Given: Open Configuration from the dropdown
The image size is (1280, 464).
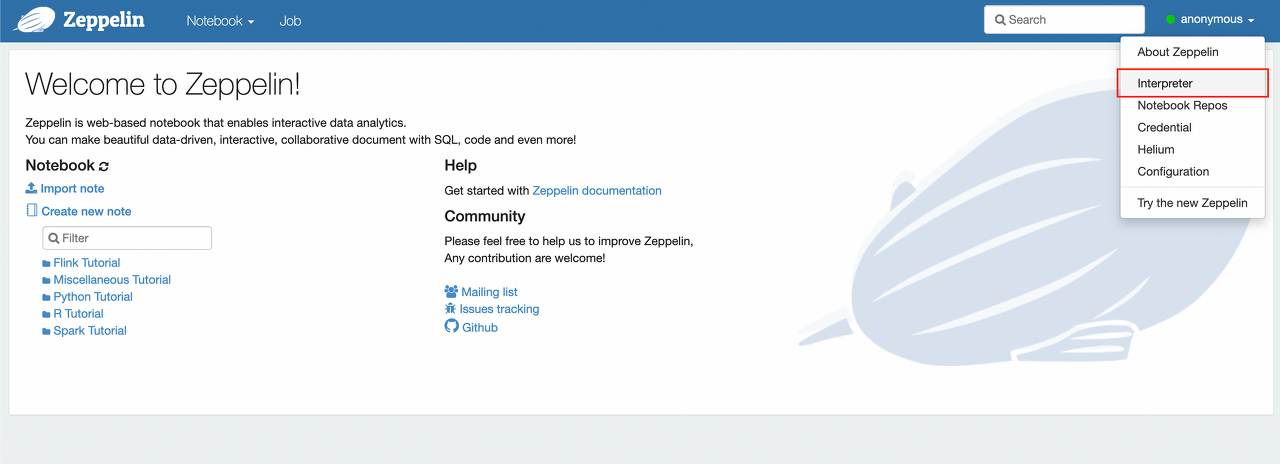Looking at the screenshot, I should [1192, 171].
